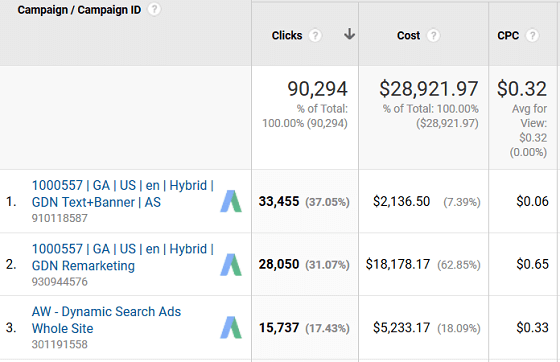Click Google Ads icon for GDN Text+Banner campaign

pos(231,201)
